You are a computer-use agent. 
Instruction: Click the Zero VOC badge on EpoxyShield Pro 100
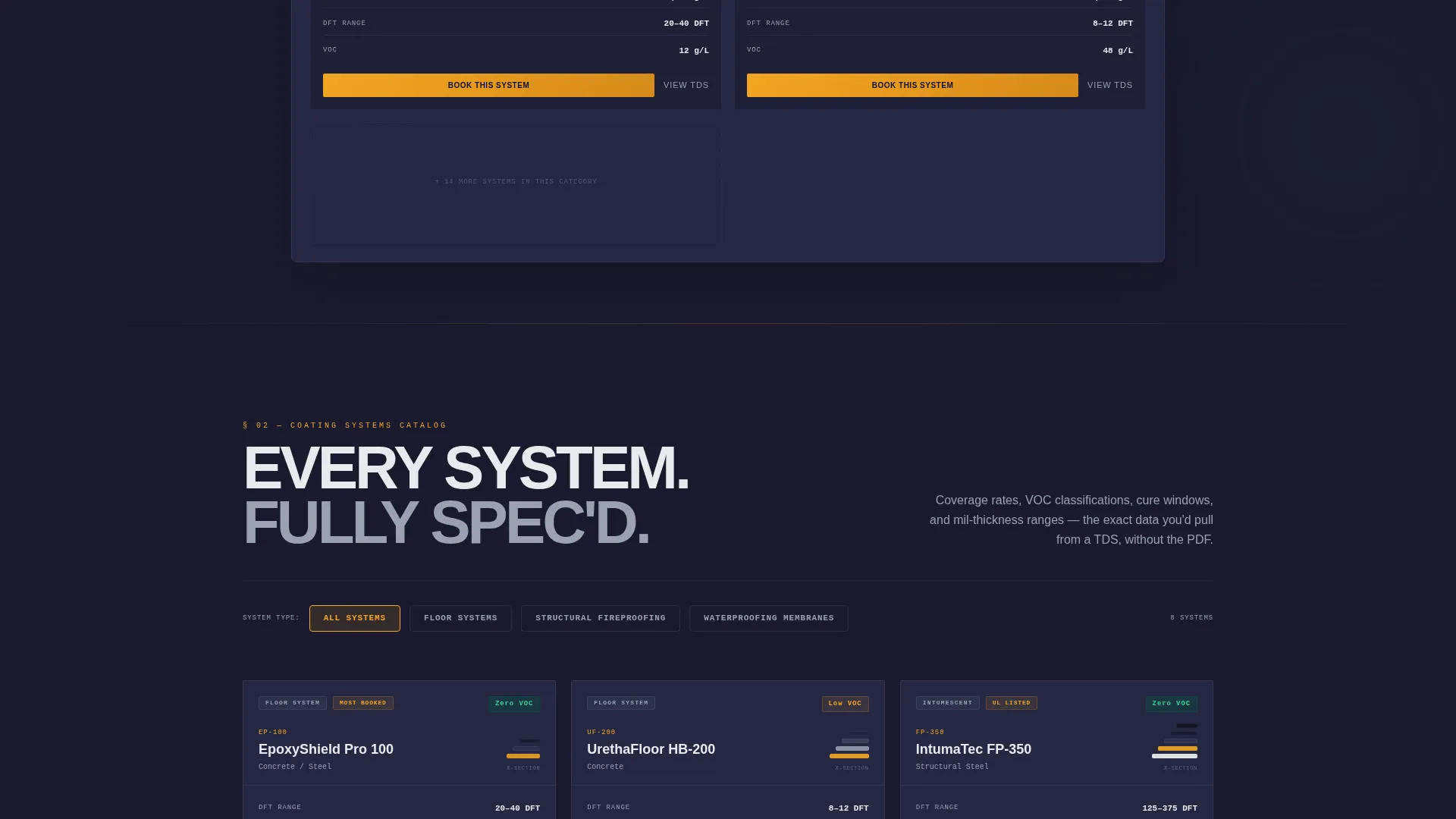point(514,704)
